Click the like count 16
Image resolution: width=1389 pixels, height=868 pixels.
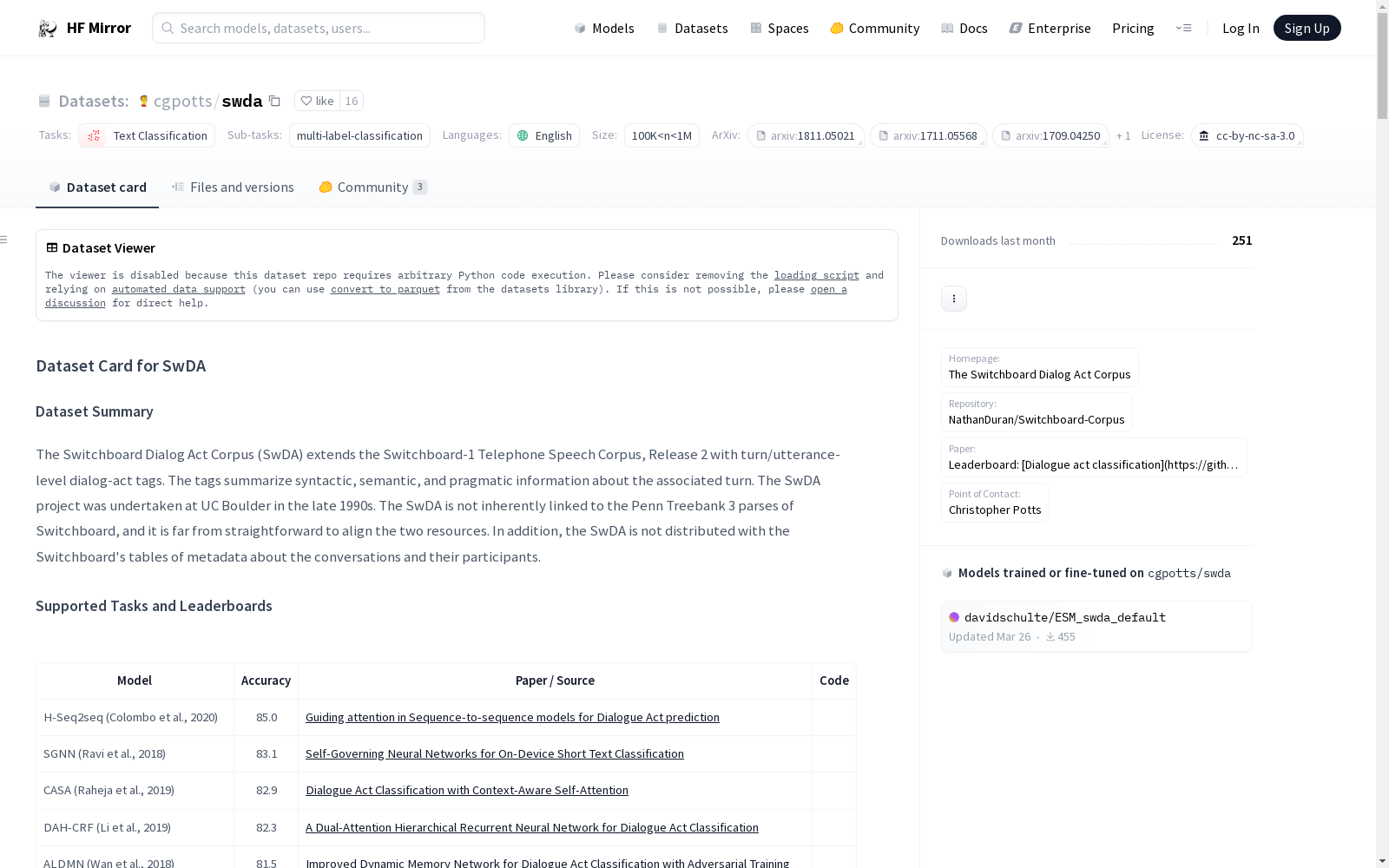tap(352, 101)
